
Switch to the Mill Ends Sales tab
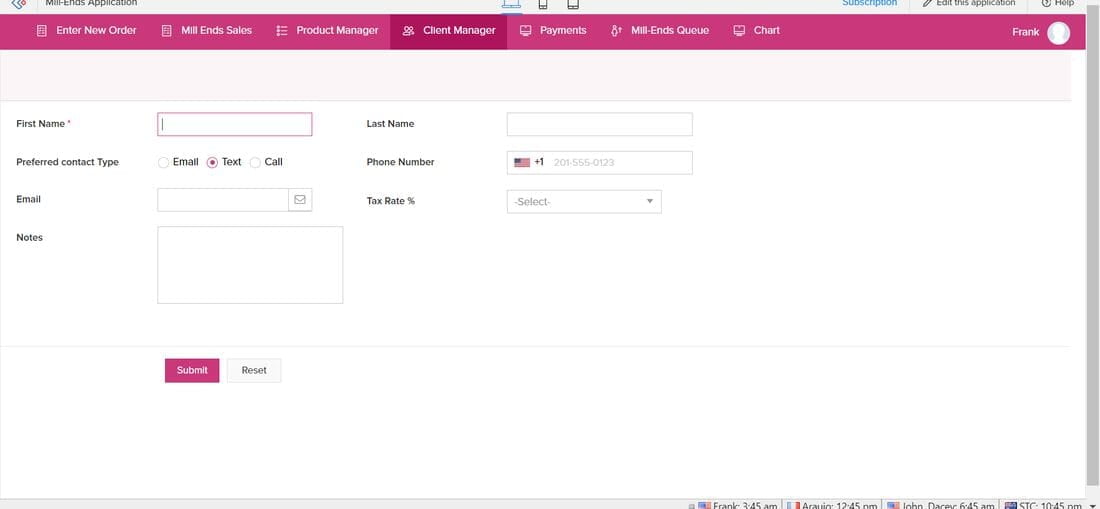pos(206,31)
